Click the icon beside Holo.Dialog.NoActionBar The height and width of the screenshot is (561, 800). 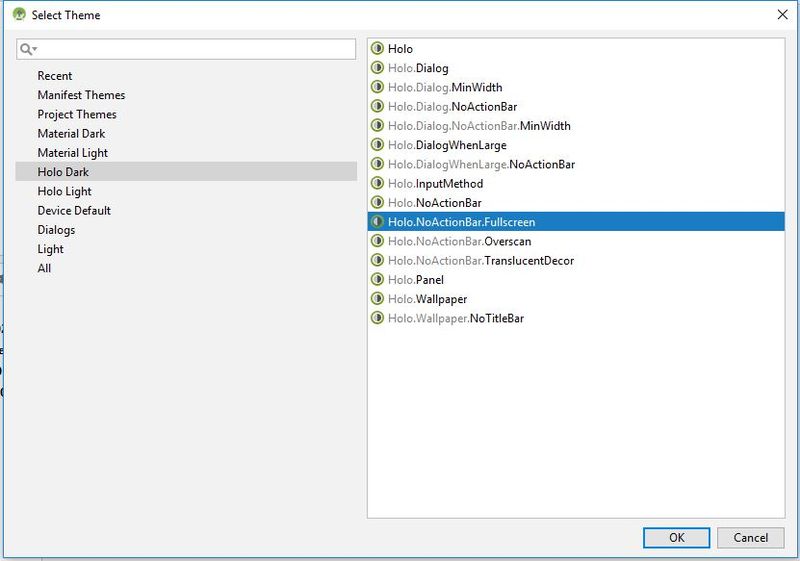point(377,106)
